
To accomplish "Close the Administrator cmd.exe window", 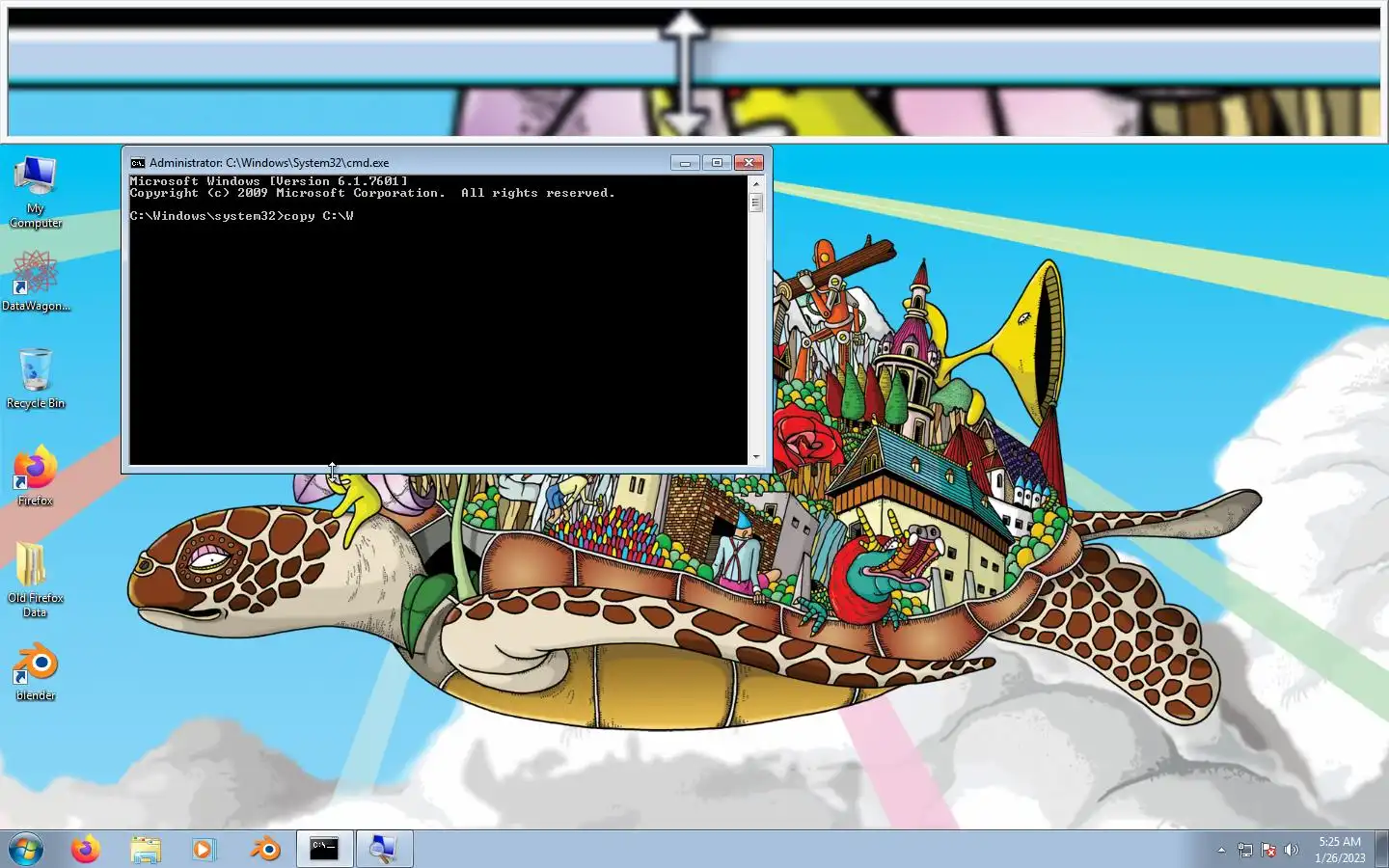I will coord(749,163).
